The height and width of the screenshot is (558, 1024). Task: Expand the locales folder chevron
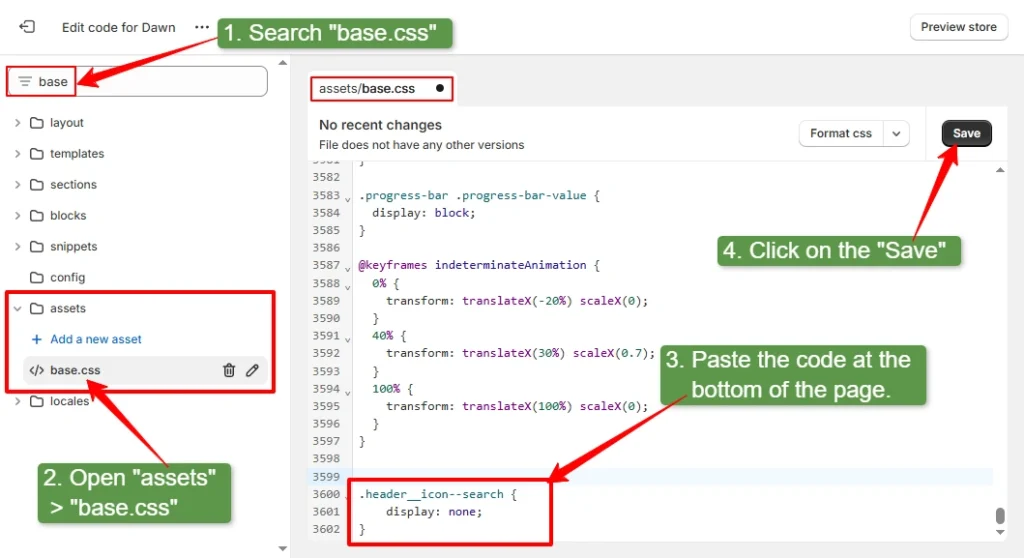[x=18, y=401]
